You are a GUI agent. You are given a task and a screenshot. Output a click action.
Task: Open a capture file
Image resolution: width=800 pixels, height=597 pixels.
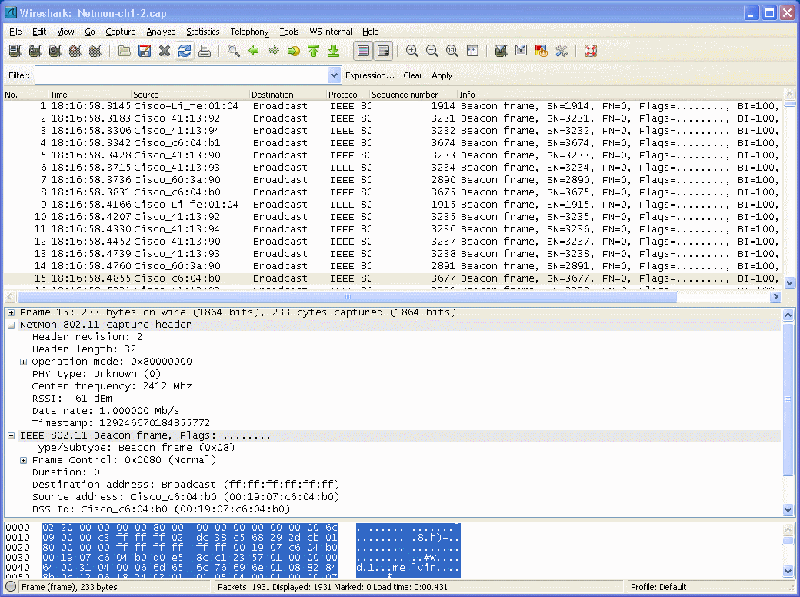(124, 51)
